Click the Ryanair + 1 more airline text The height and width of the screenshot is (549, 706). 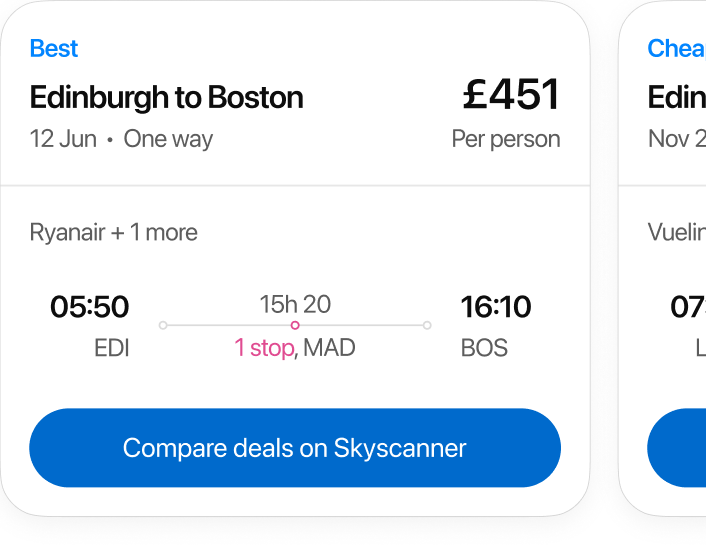[114, 233]
